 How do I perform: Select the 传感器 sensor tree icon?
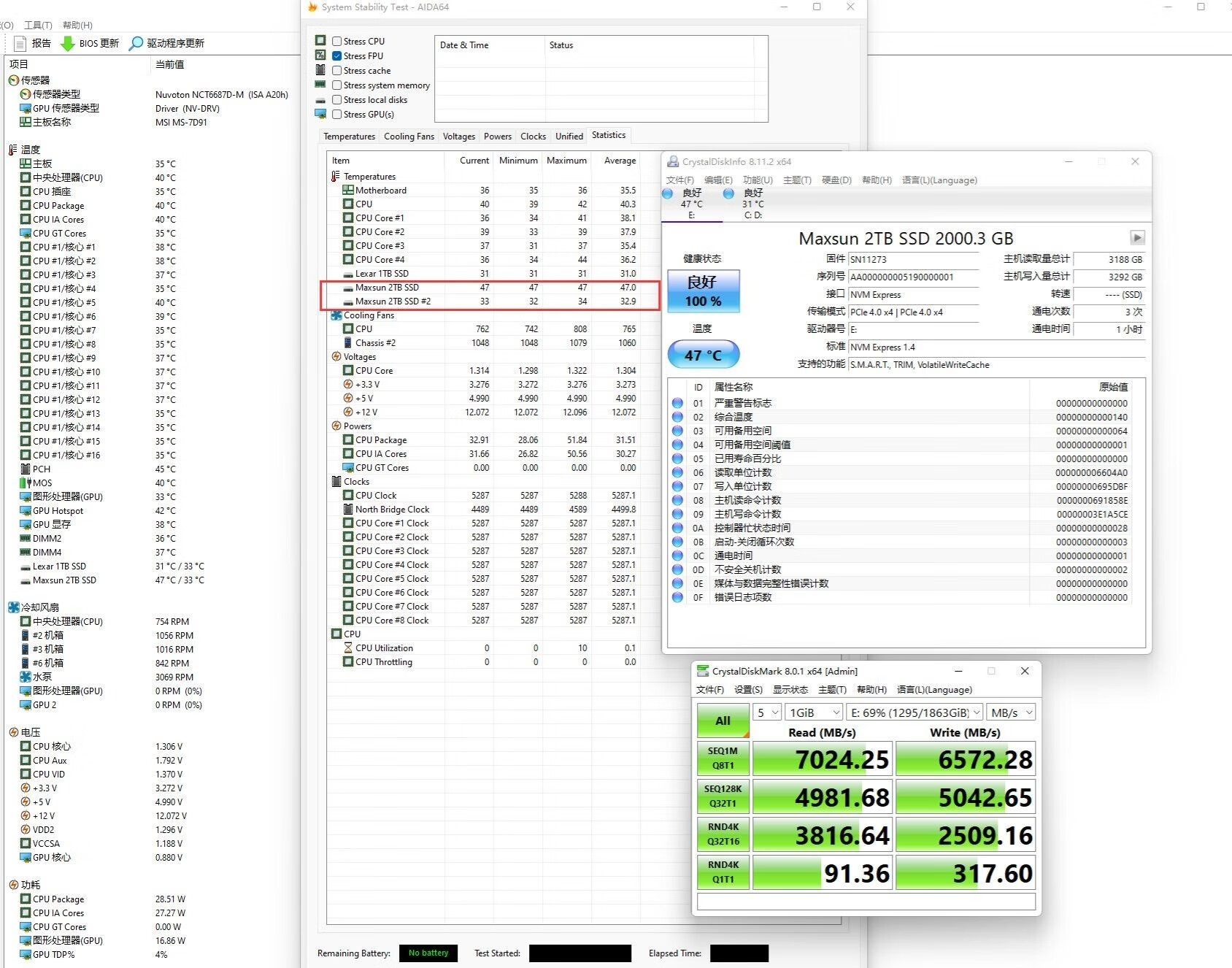pos(14,80)
